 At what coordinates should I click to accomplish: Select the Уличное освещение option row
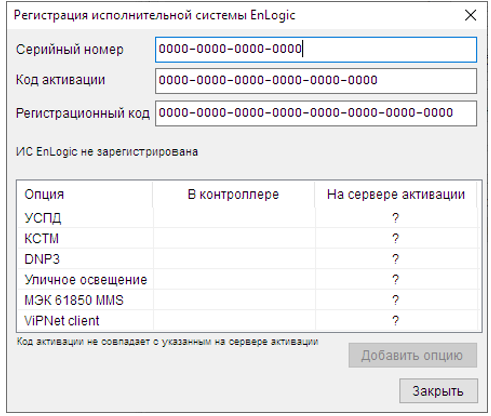(248, 279)
